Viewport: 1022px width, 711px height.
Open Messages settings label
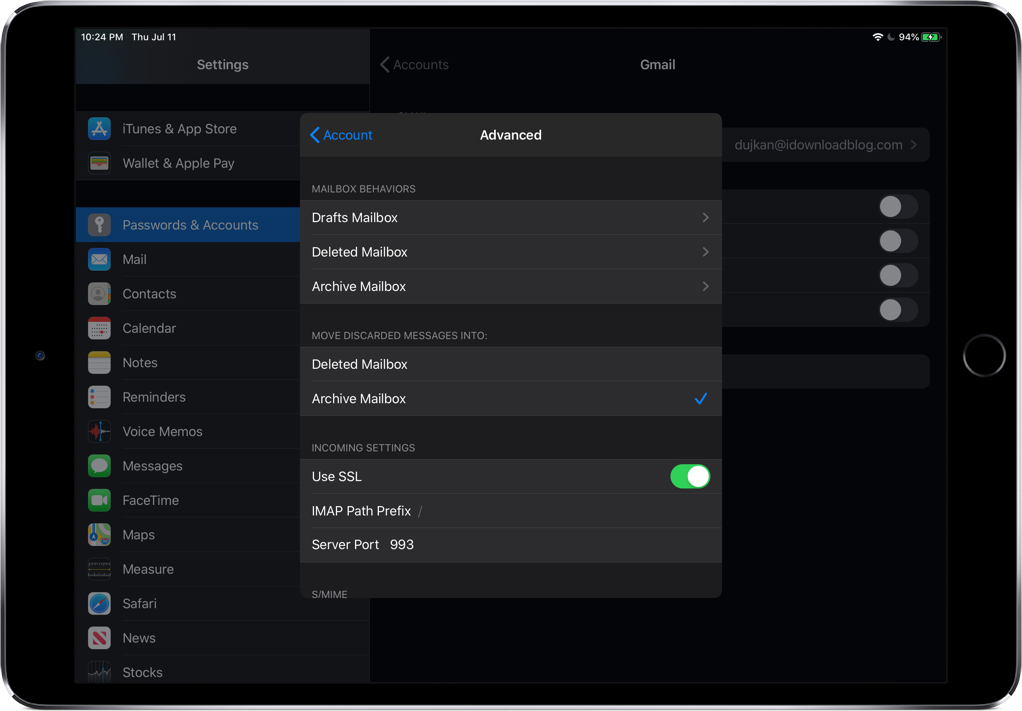[153, 466]
